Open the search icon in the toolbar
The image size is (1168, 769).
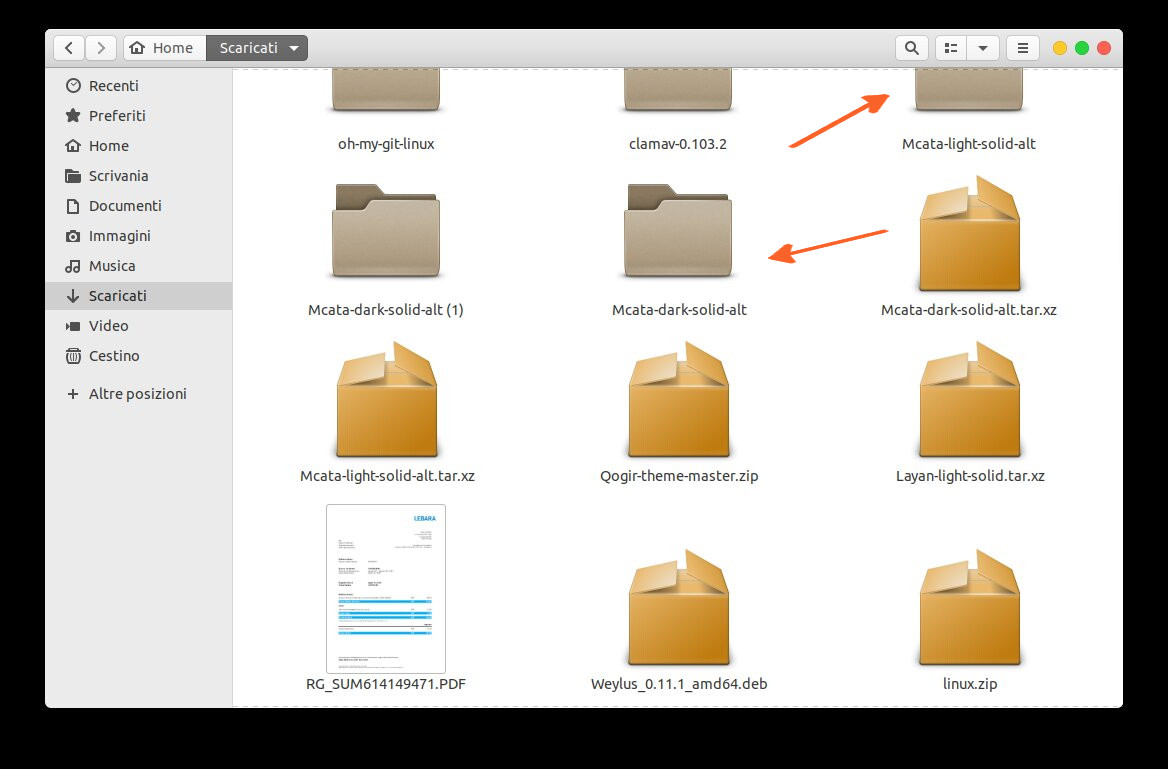911,47
